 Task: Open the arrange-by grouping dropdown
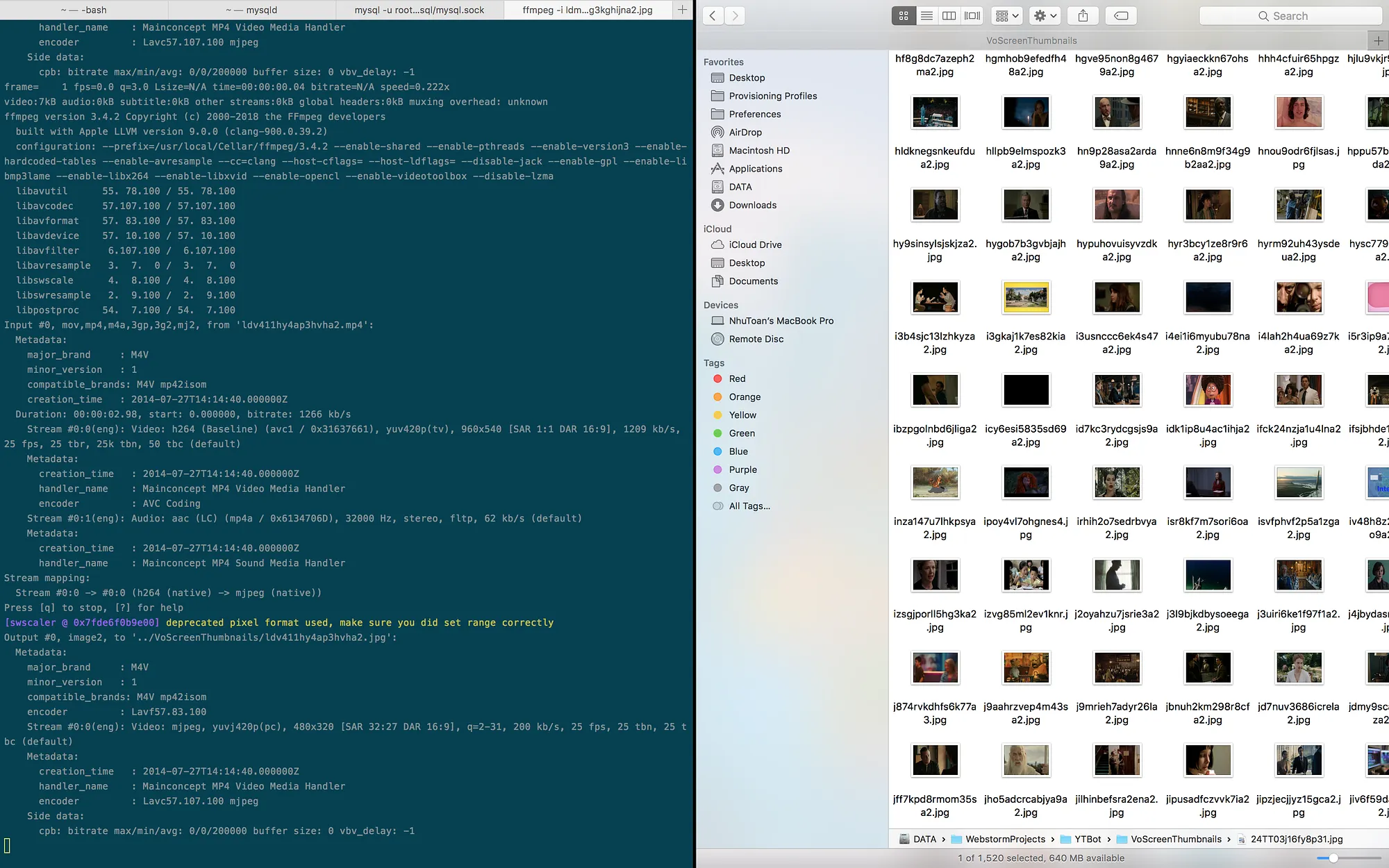coord(1007,15)
